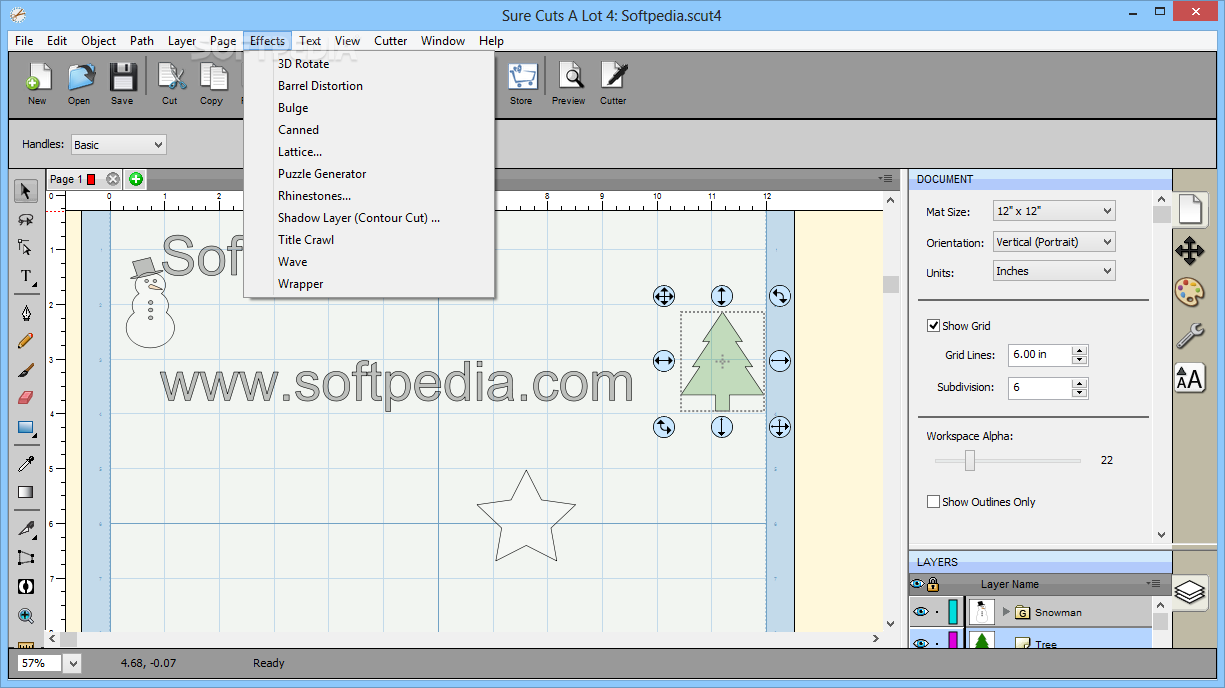Choose the Zoom magnifier tool

tap(26, 616)
